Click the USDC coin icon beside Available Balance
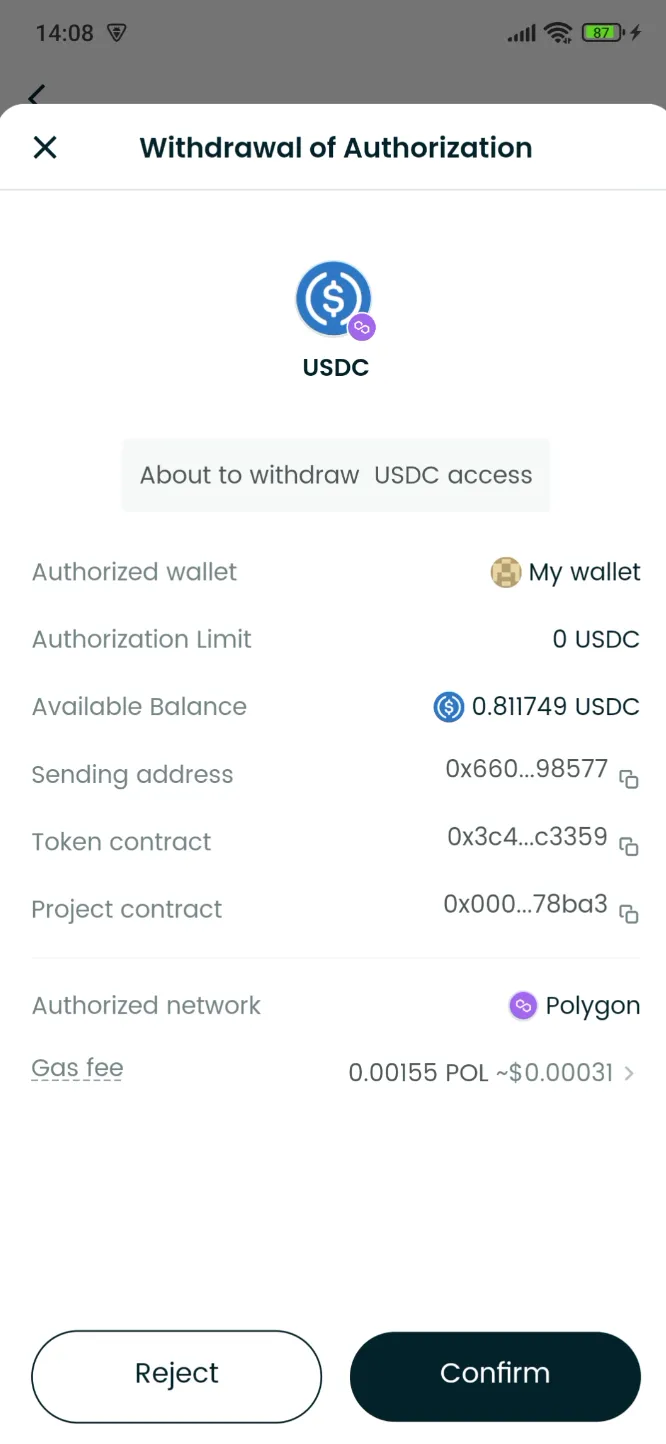This screenshot has width=666, height=1444. (x=448, y=707)
